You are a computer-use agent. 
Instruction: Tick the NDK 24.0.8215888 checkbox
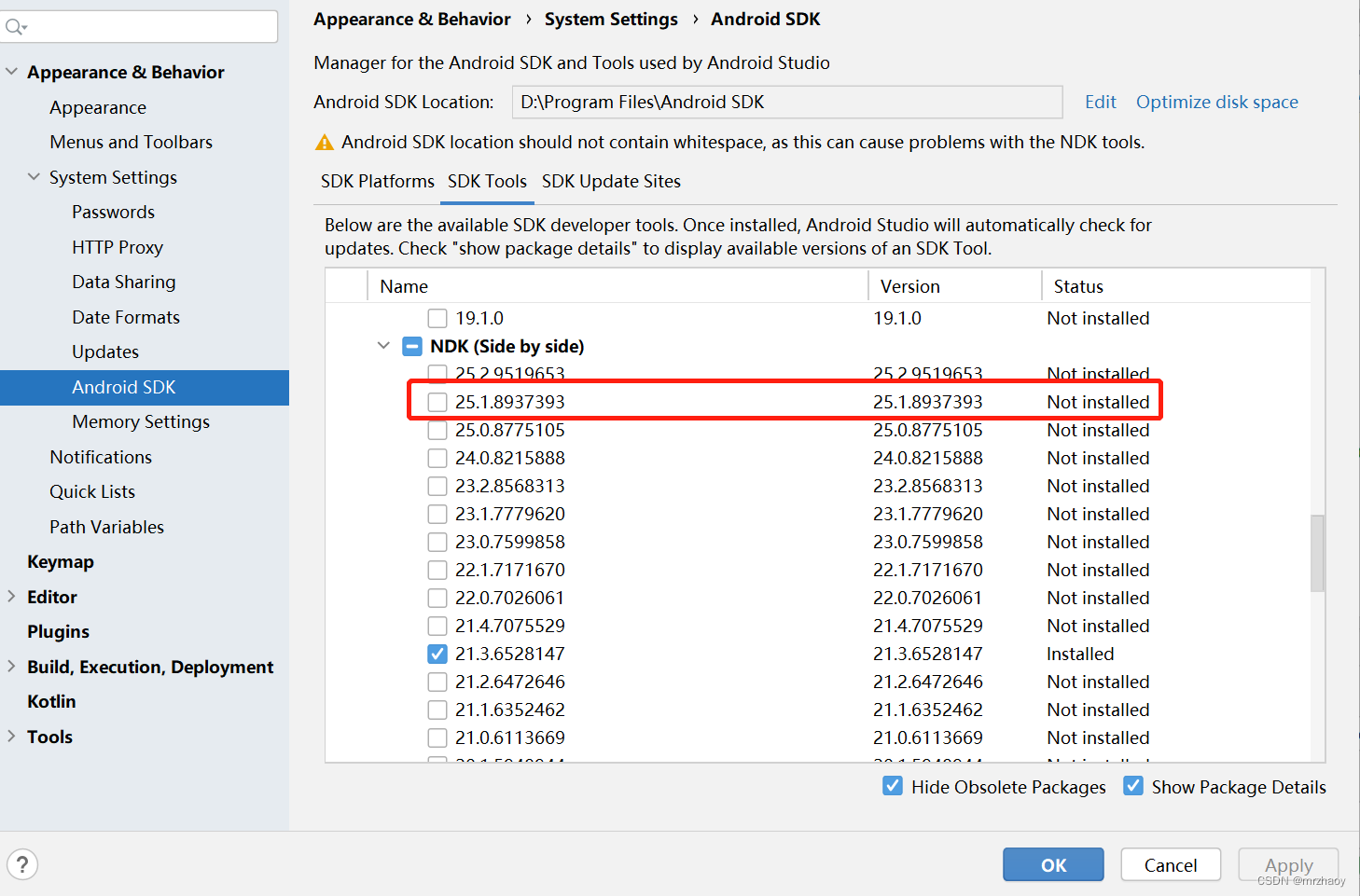tap(437, 458)
